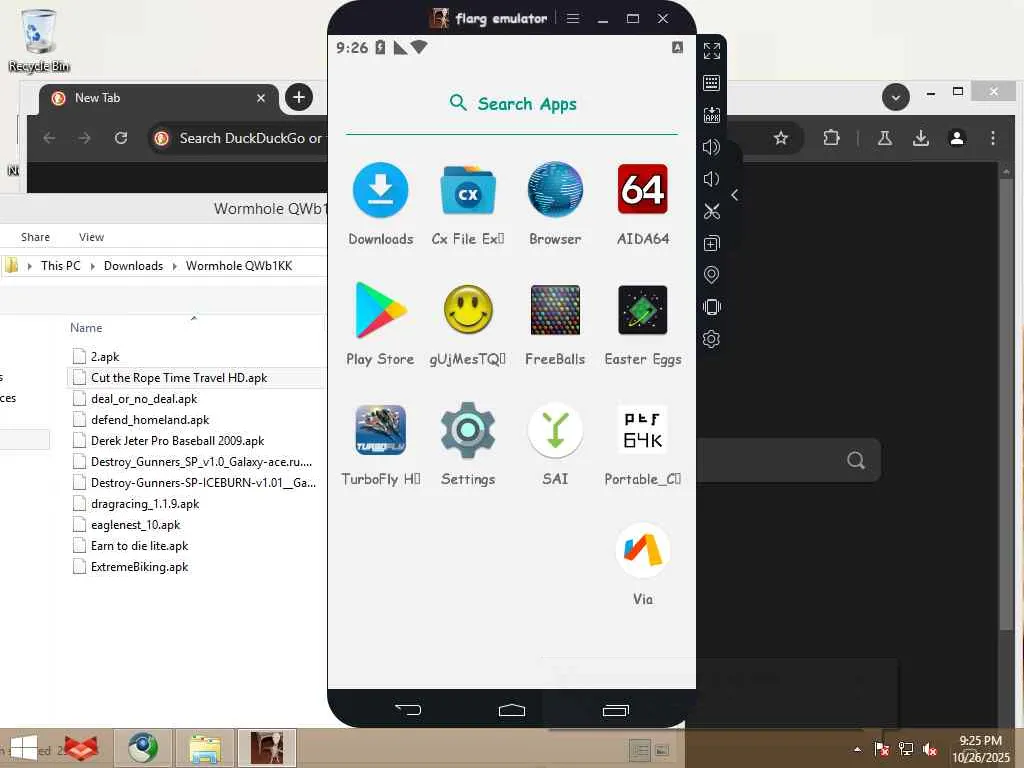Reload the browser page
This screenshot has height=768, width=1024.
[x=121, y=138]
